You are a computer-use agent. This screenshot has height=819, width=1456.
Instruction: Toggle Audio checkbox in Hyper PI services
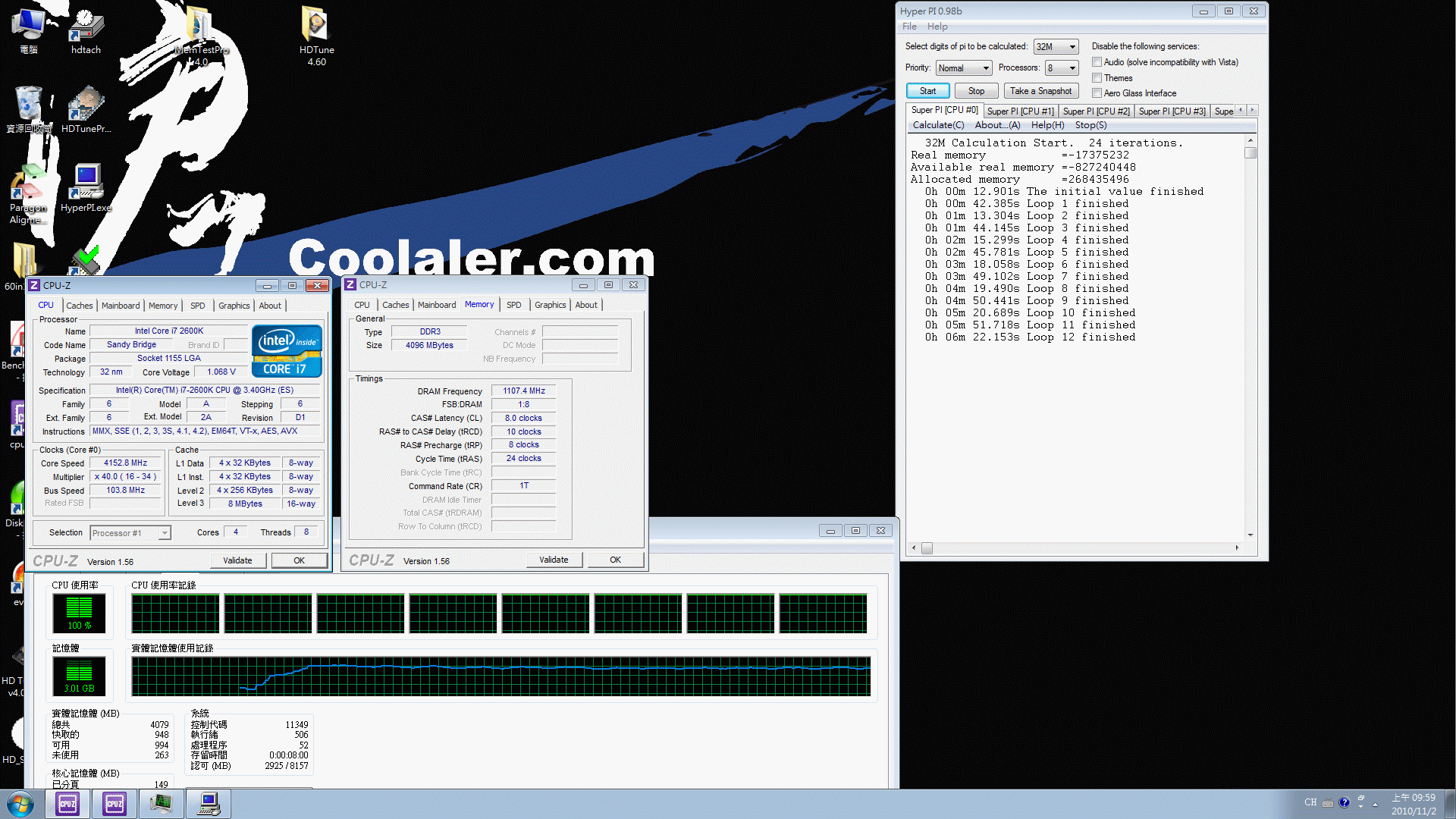pos(1095,61)
